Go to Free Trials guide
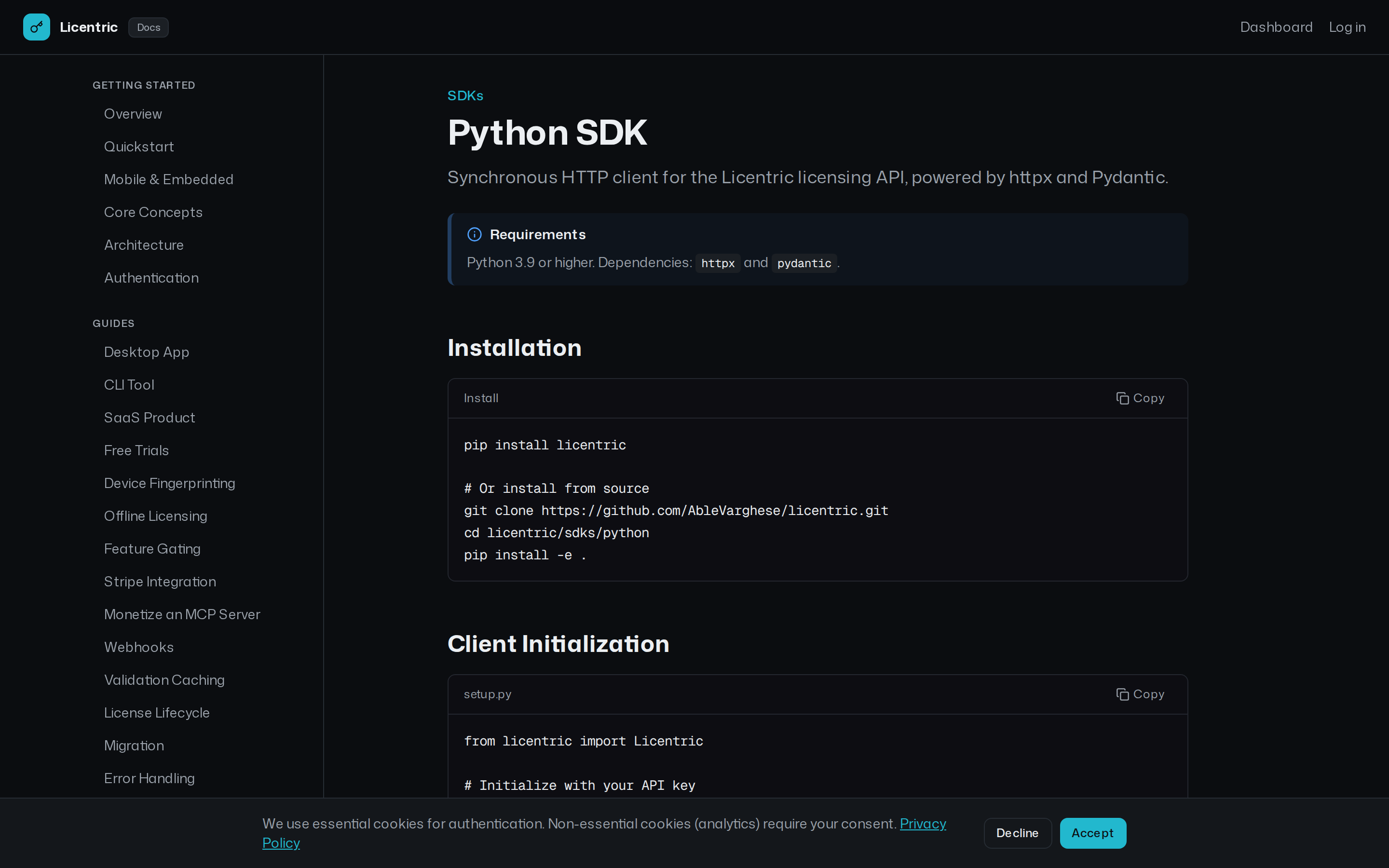 pos(136,451)
